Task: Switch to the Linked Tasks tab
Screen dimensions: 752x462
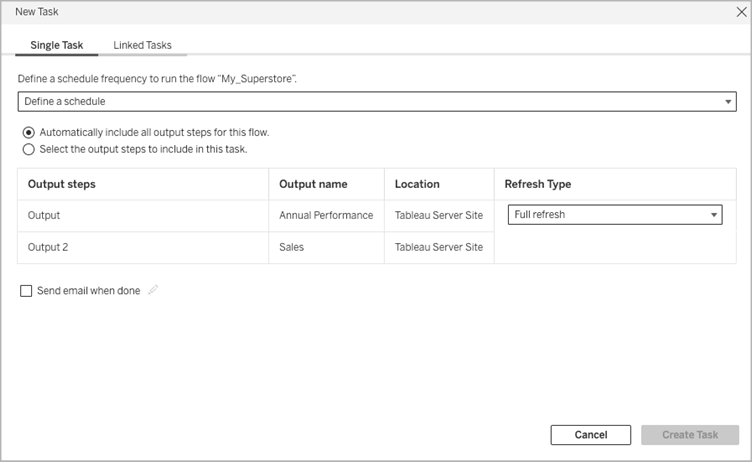Action: point(142,45)
